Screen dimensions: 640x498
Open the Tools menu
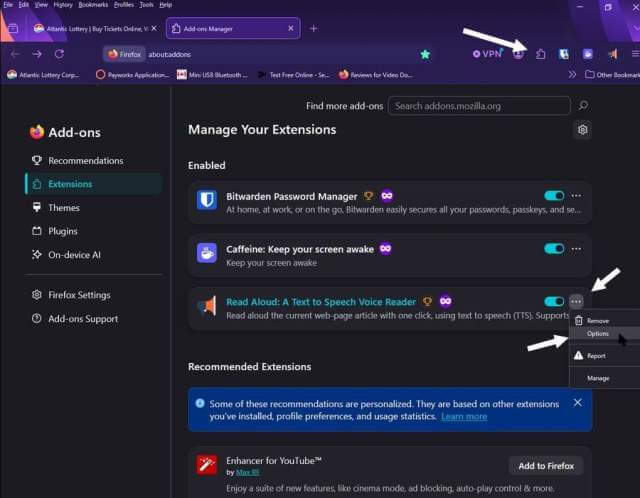146,5
